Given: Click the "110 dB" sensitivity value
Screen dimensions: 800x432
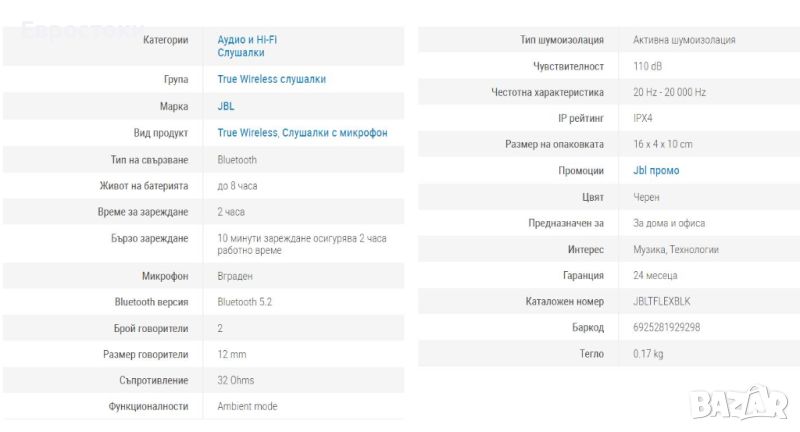Looking at the screenshot, I should coord(647,66).
